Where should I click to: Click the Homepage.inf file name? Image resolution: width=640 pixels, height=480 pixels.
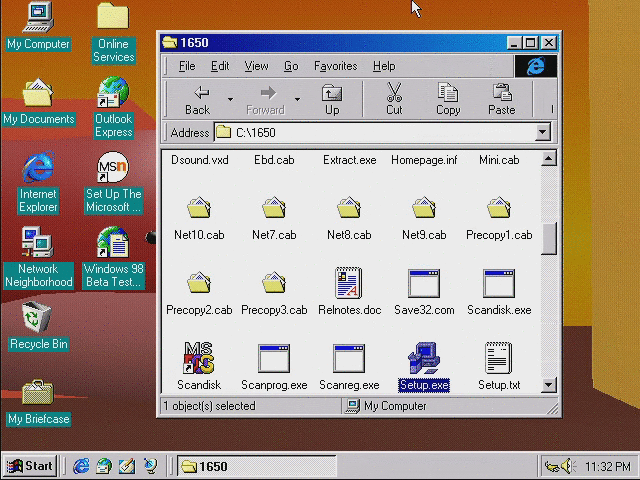point(424,160)
